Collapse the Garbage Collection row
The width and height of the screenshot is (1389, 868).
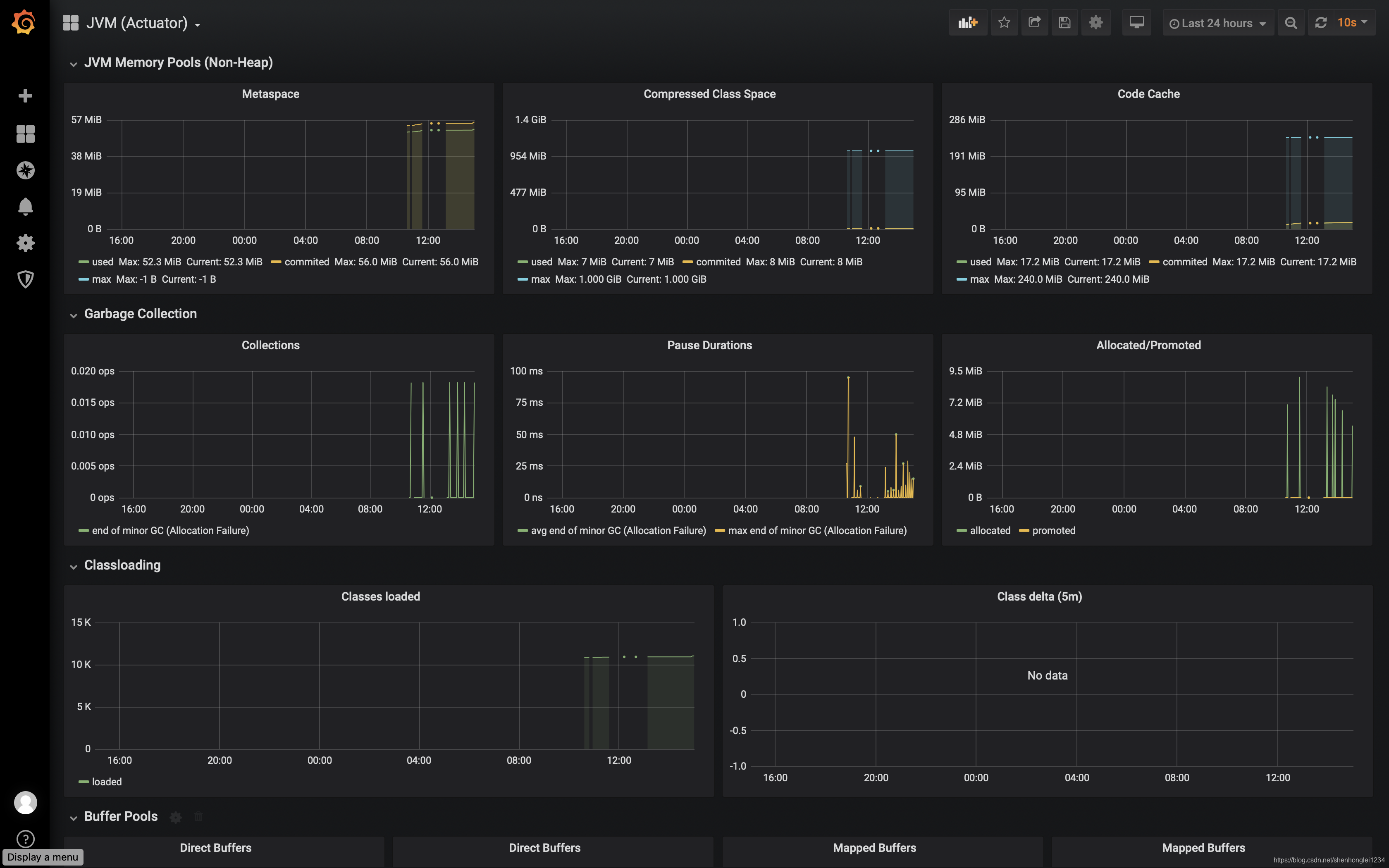(140, 314)
